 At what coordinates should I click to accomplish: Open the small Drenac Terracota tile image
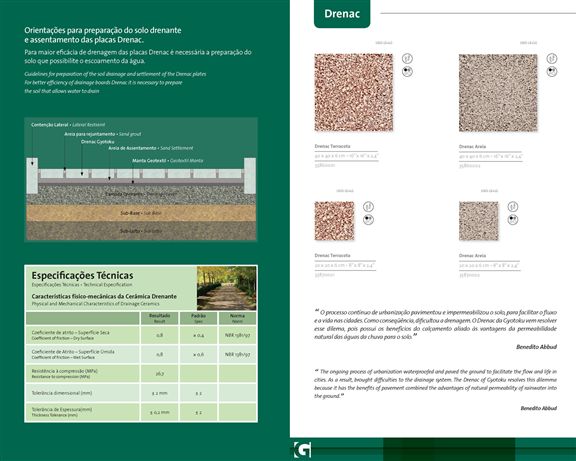pos(334,221)
